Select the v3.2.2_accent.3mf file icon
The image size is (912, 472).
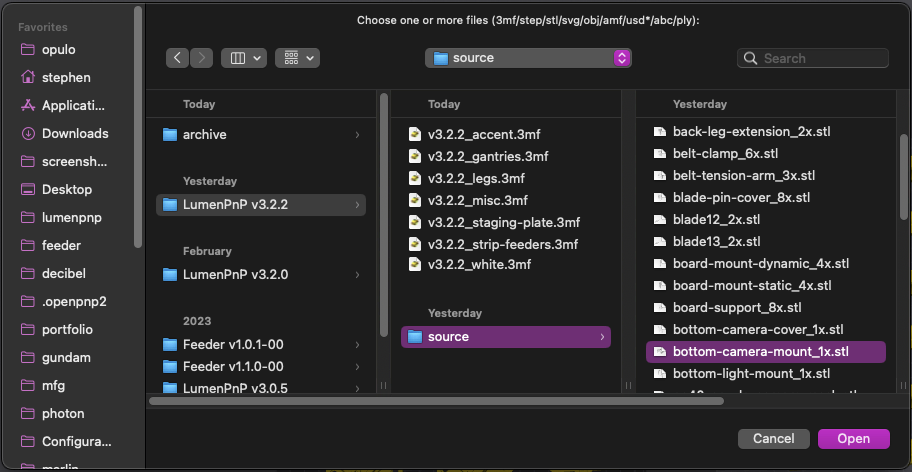point(415,134)
